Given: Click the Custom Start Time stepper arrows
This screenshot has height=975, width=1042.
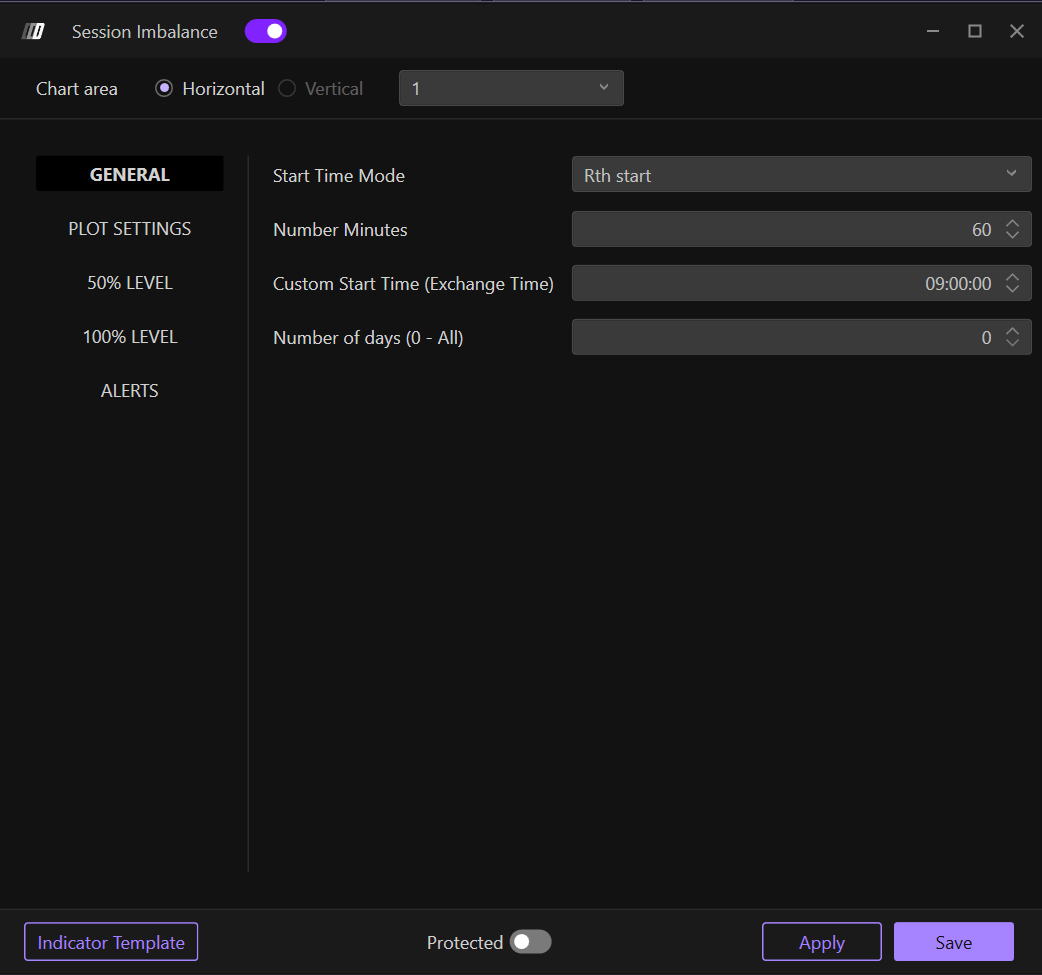Looking at the screenshot, I should [1012, 284].
